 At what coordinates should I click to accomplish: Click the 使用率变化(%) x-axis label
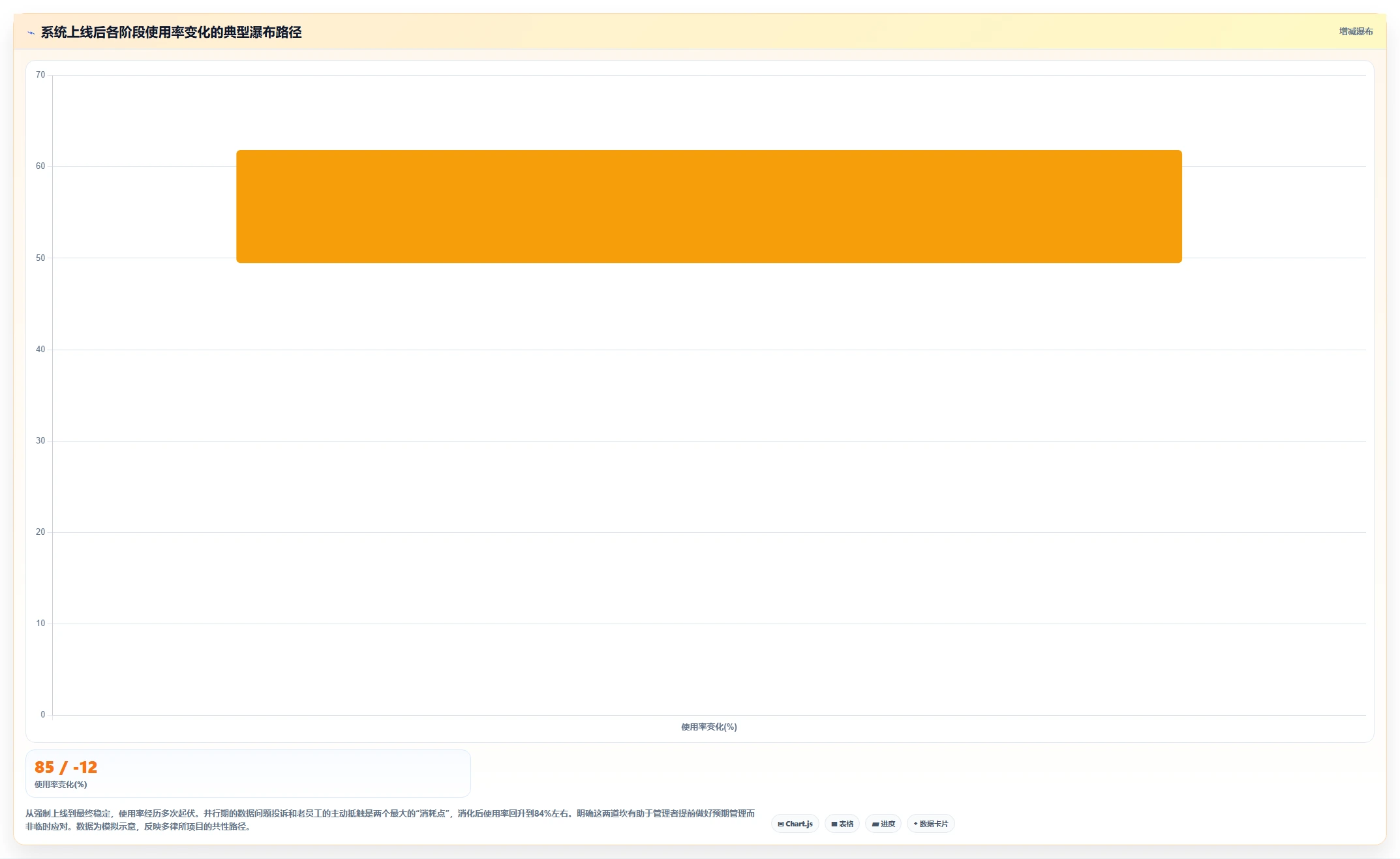coord(709,727)
